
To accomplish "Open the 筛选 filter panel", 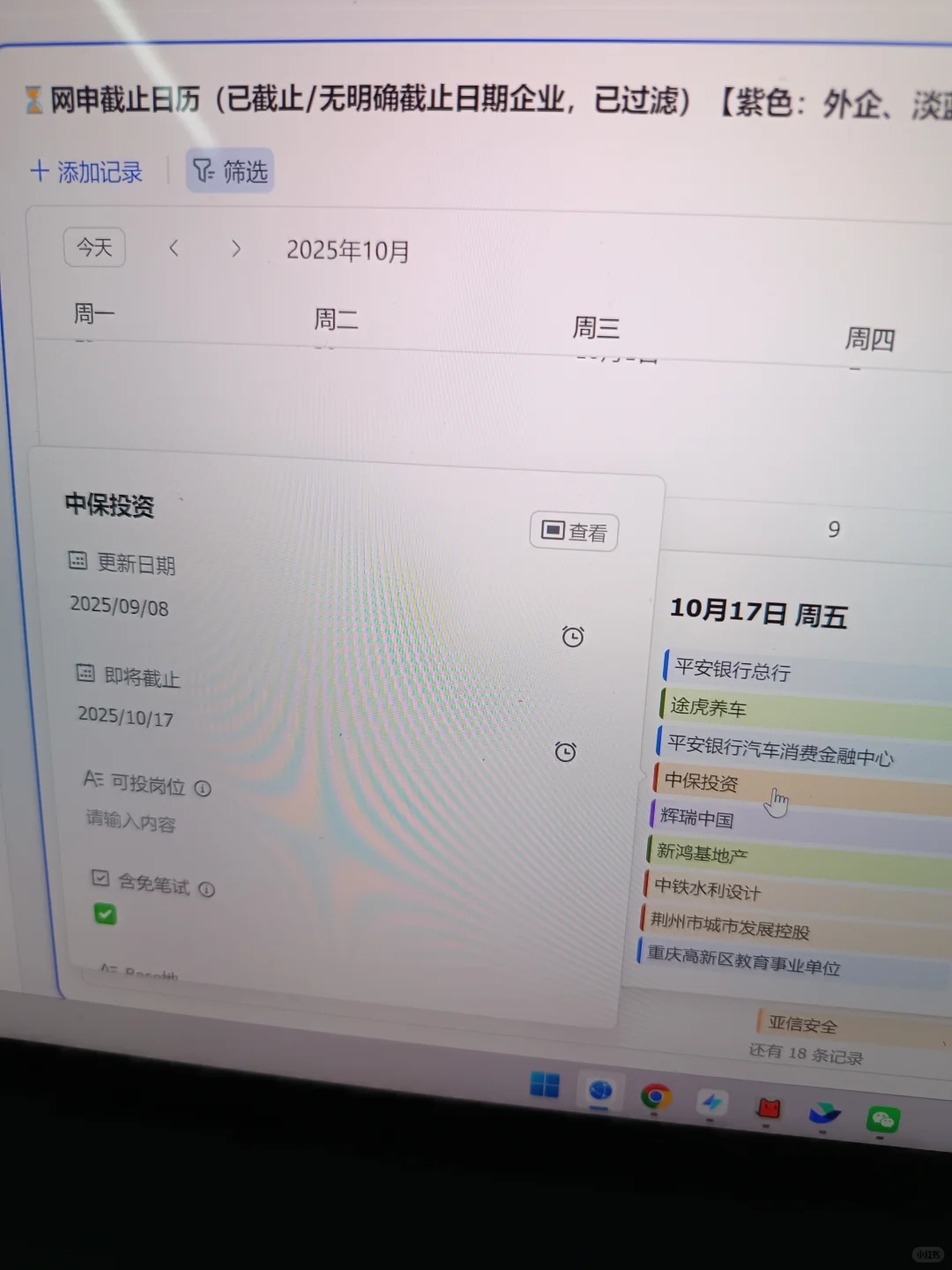I will [x=229, y=171].
